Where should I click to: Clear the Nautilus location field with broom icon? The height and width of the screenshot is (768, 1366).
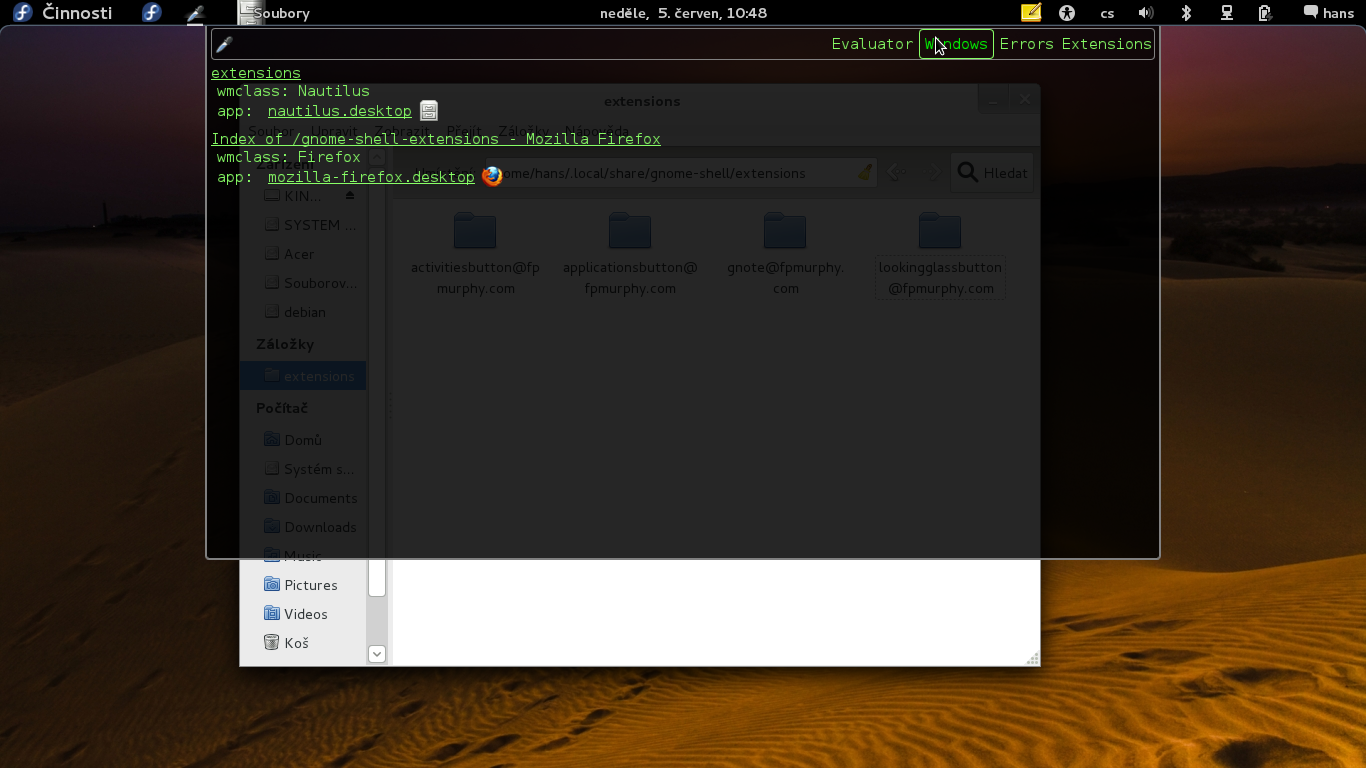click(x=865, y=173)
